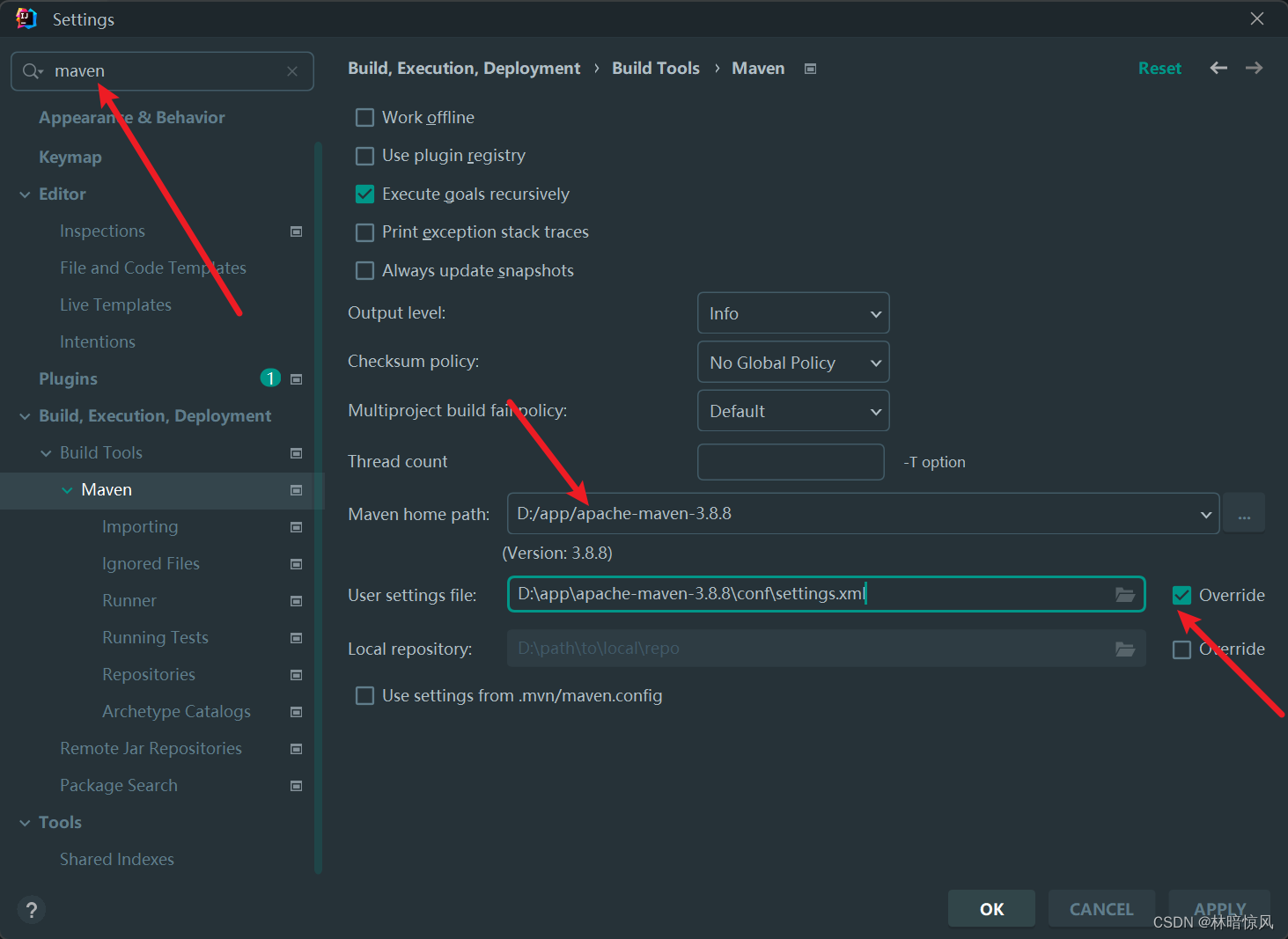Open Maven home path dropdown arrow

[1205, 515]
